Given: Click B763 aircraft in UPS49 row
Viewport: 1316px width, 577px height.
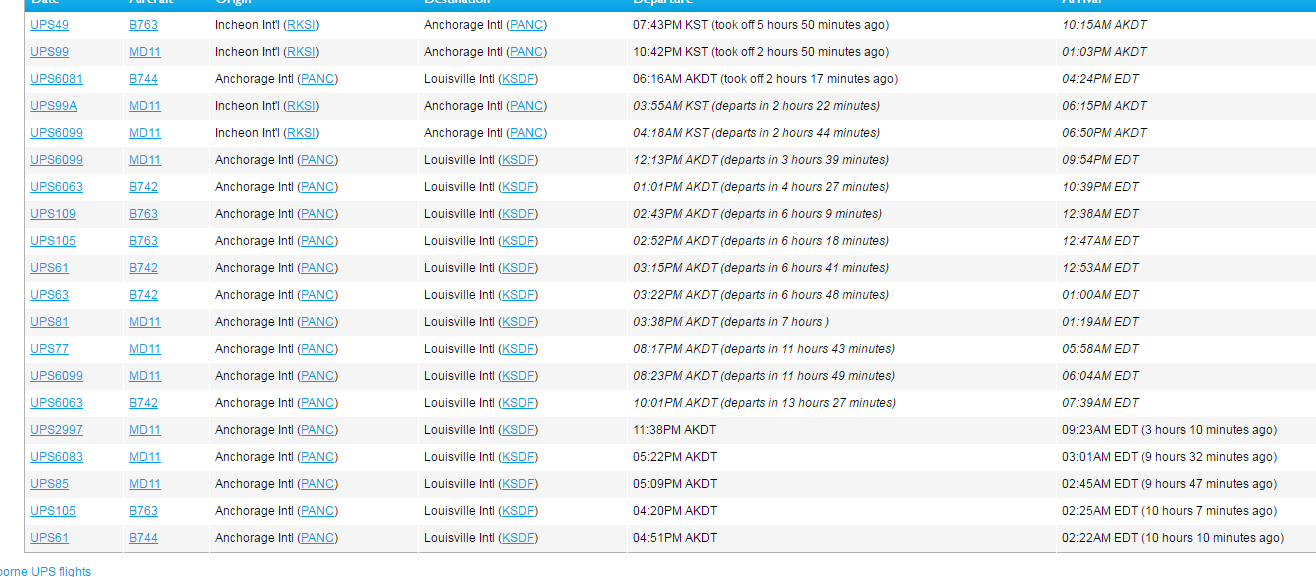Looking at the screenshot, I should [x=143, y=25].
